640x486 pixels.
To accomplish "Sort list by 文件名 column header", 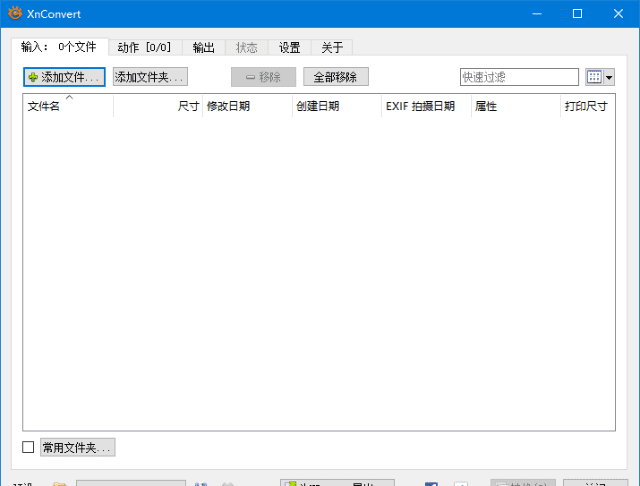I will (x=68, y=106).
